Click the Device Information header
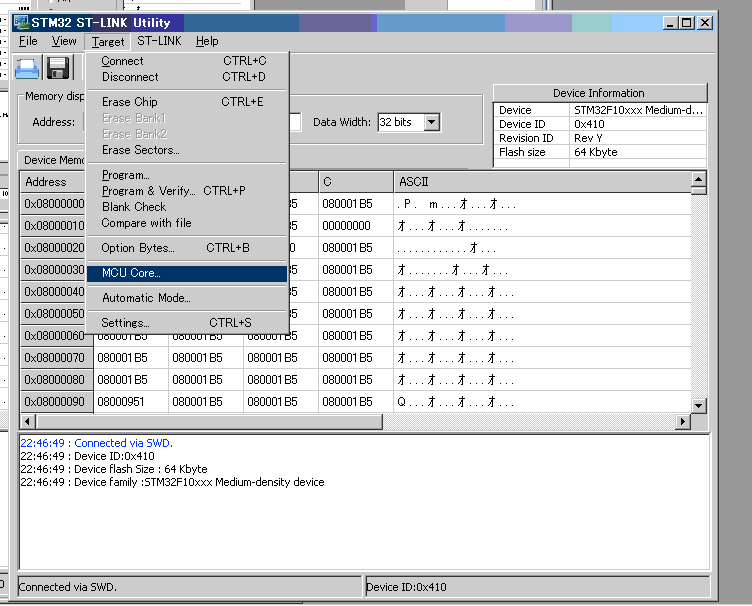Screen dimensions: 752x606 click(600, 93)
